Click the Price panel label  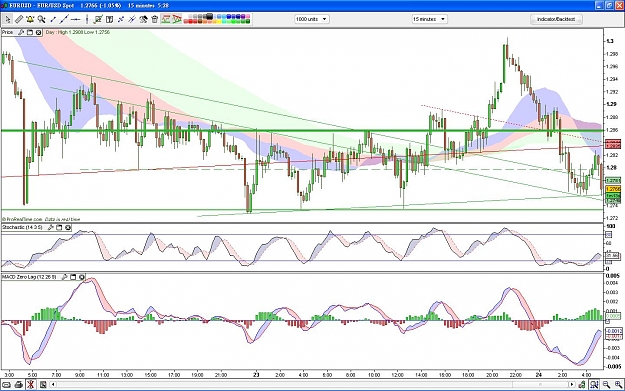pyautogui.click(x=8, y=32)
